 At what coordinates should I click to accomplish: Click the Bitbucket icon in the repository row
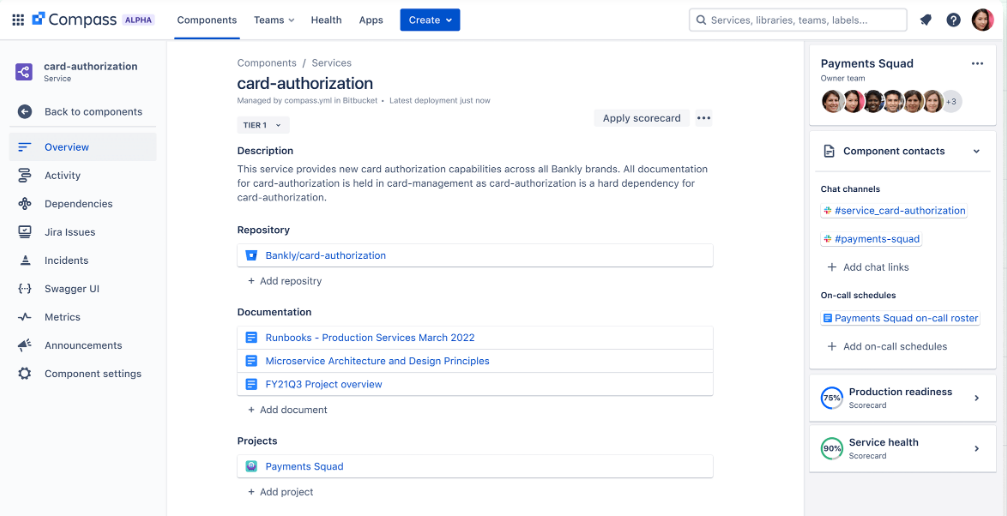point(251,255)
